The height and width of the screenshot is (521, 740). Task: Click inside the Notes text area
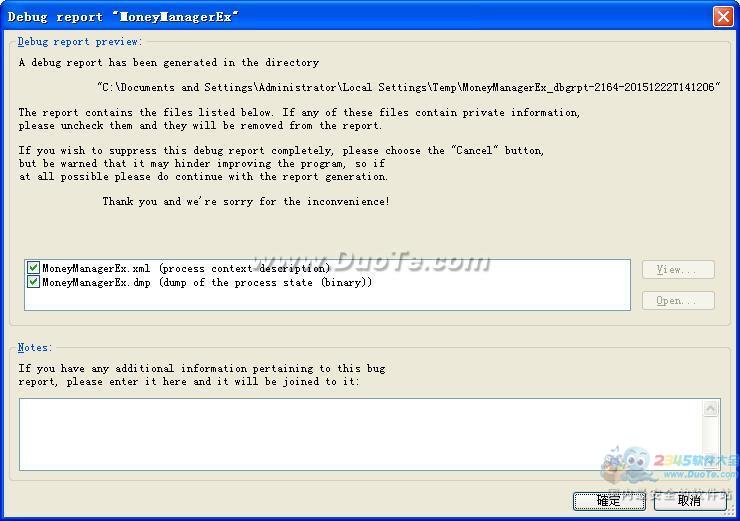coord(361,434)
